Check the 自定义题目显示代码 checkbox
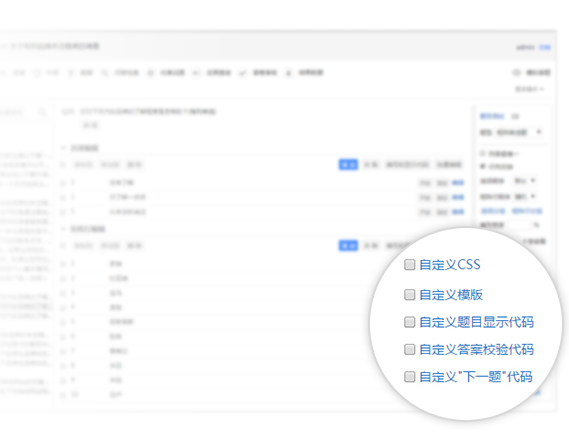 pyautogui.click(x=409, y=322)
